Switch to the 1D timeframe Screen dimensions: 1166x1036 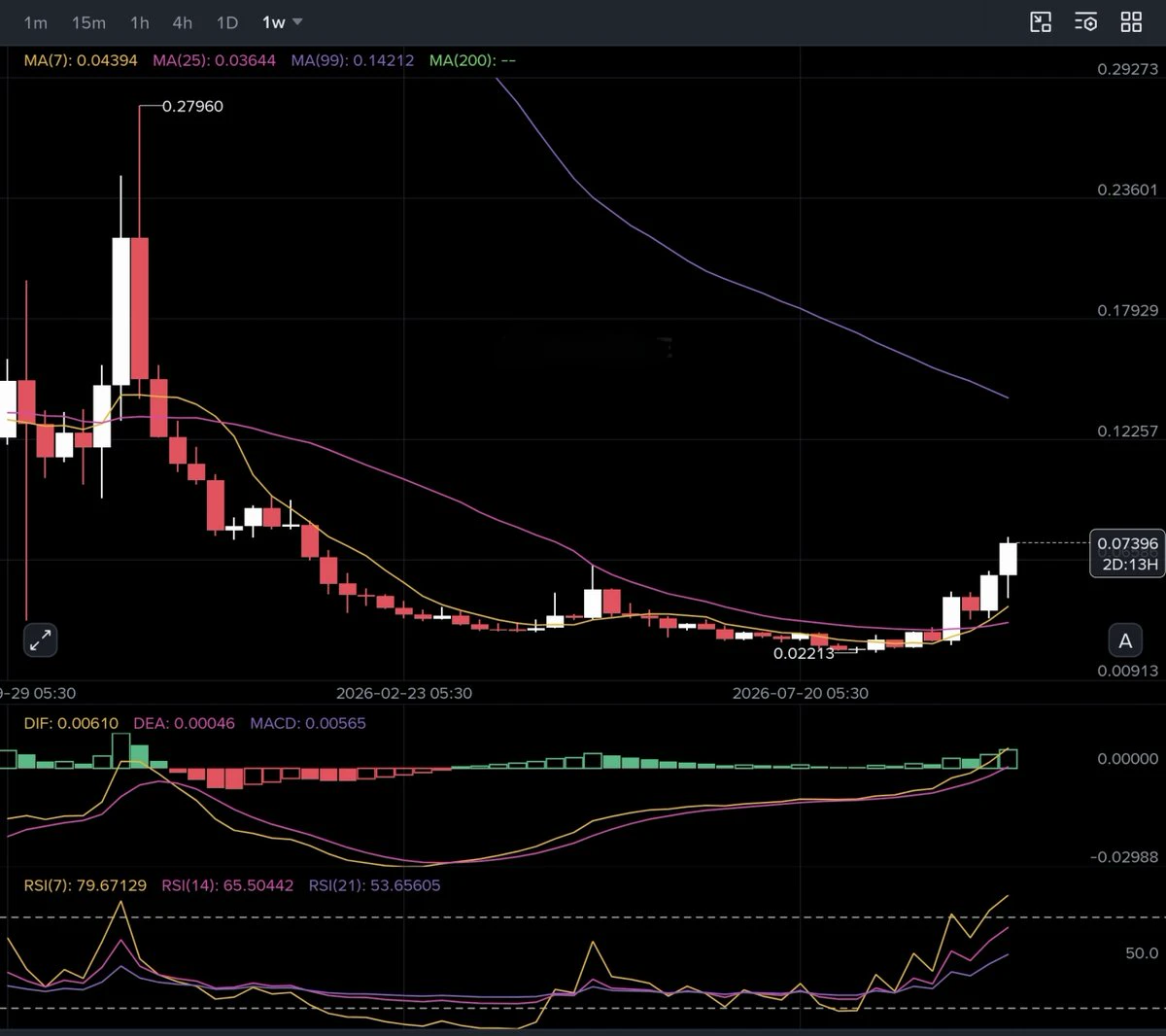click(227, 22)
